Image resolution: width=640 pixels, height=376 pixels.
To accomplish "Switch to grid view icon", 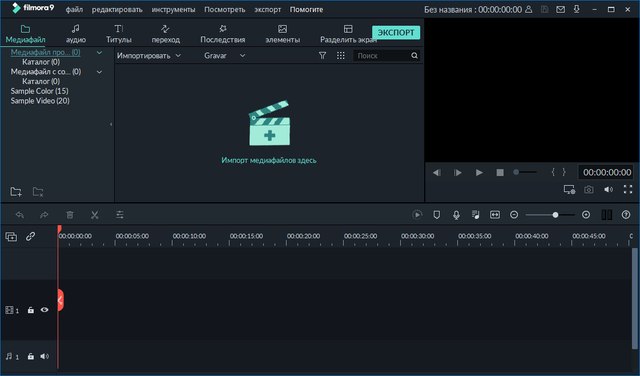I will click(341, 56).
